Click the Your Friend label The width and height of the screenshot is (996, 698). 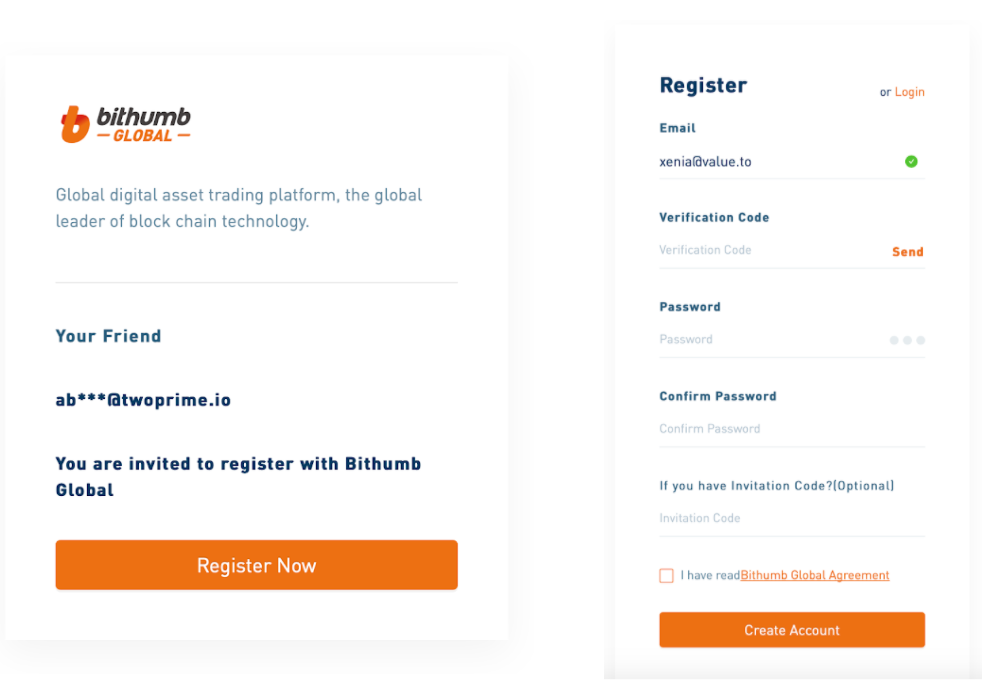[109, 335]
